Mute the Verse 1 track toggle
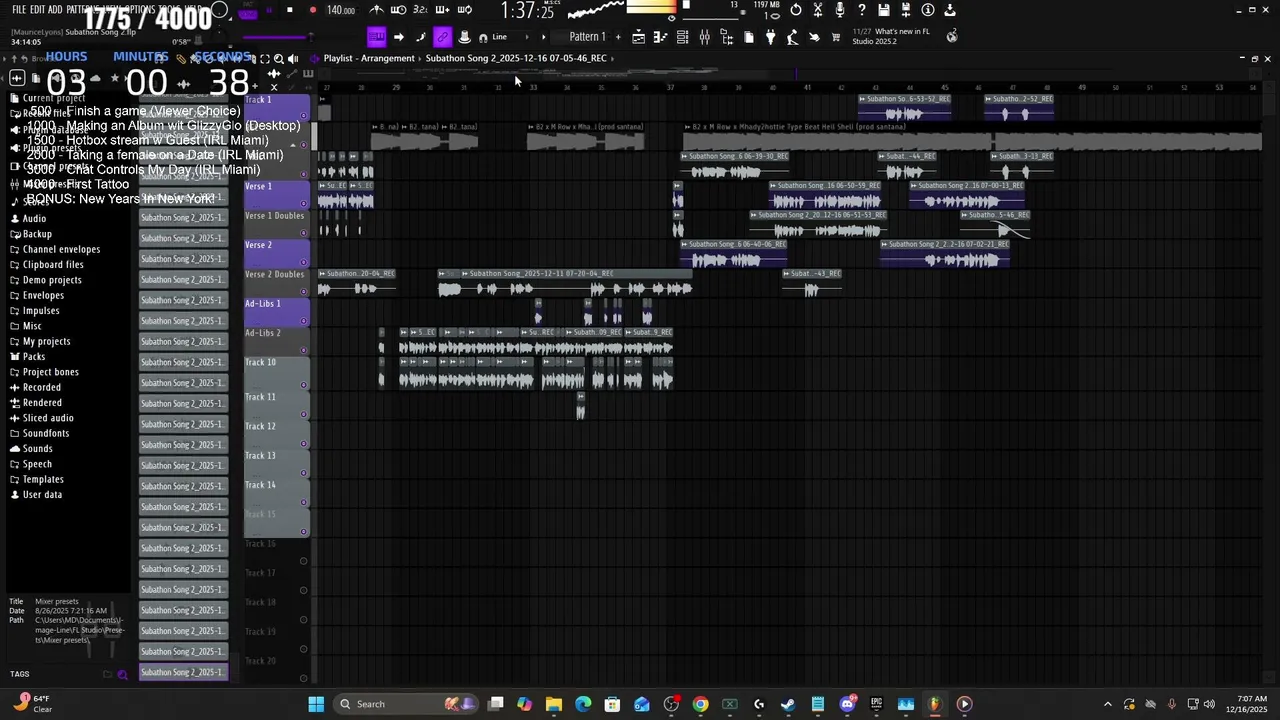The image size is (1280, 720). (x=304, y=204)
